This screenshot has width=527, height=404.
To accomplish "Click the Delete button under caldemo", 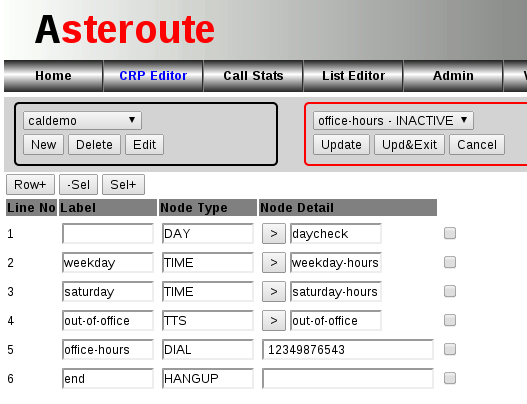I will (x=94, y=145).
